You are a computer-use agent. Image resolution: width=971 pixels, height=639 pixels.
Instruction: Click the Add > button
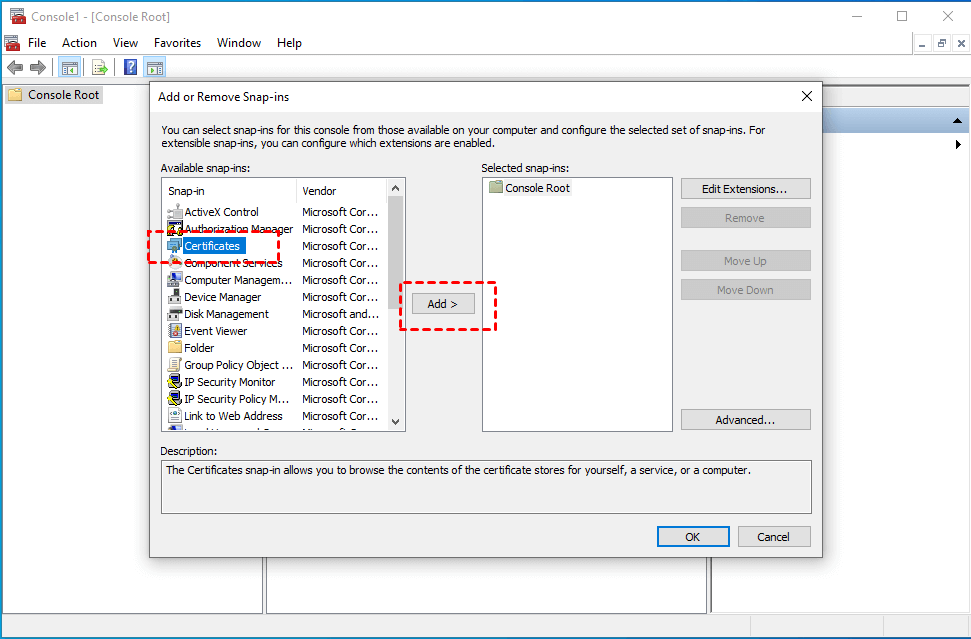click(x=443, y=304)
